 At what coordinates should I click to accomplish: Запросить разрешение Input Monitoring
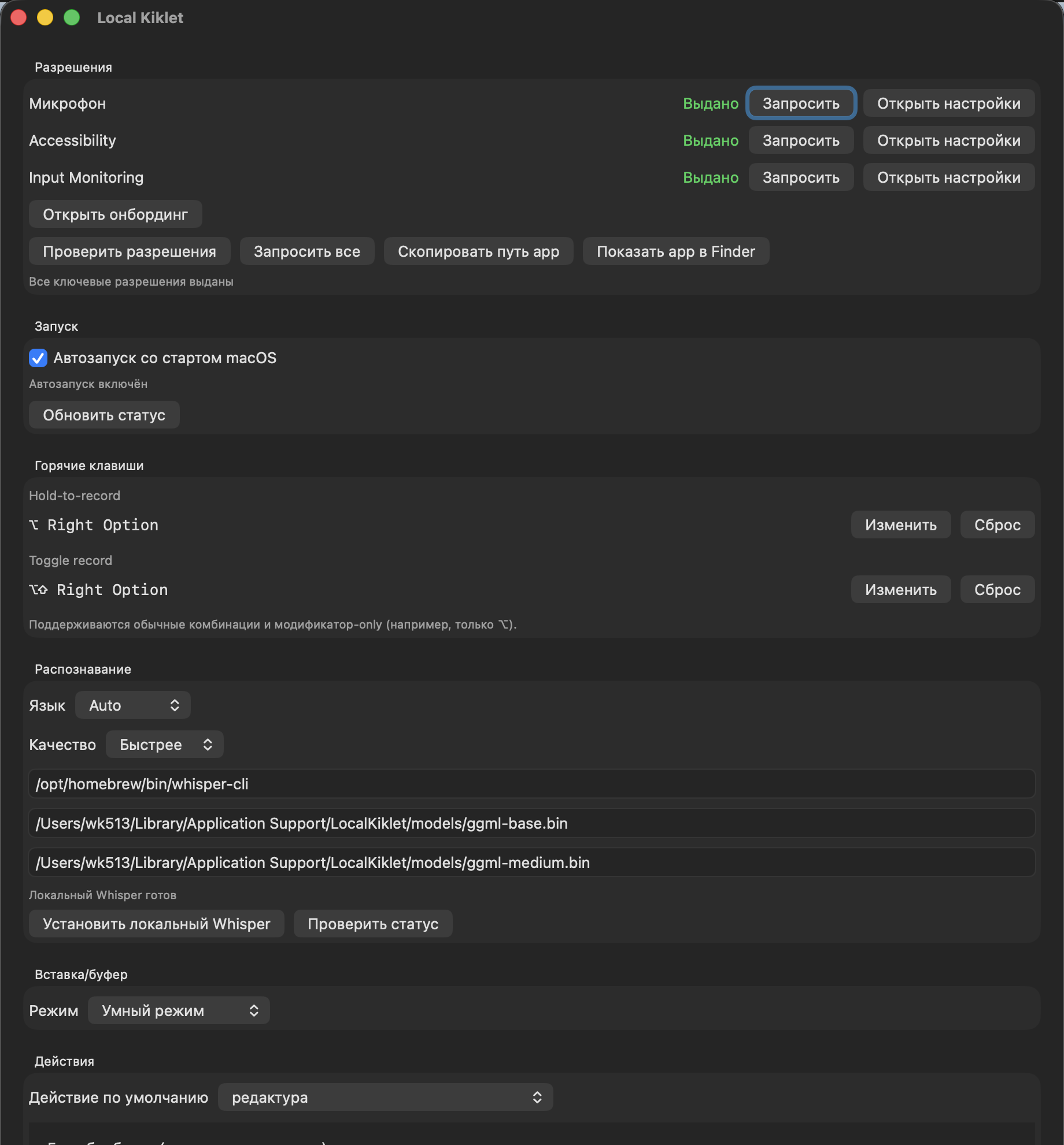pyautogui.click(x=801, y=177)
